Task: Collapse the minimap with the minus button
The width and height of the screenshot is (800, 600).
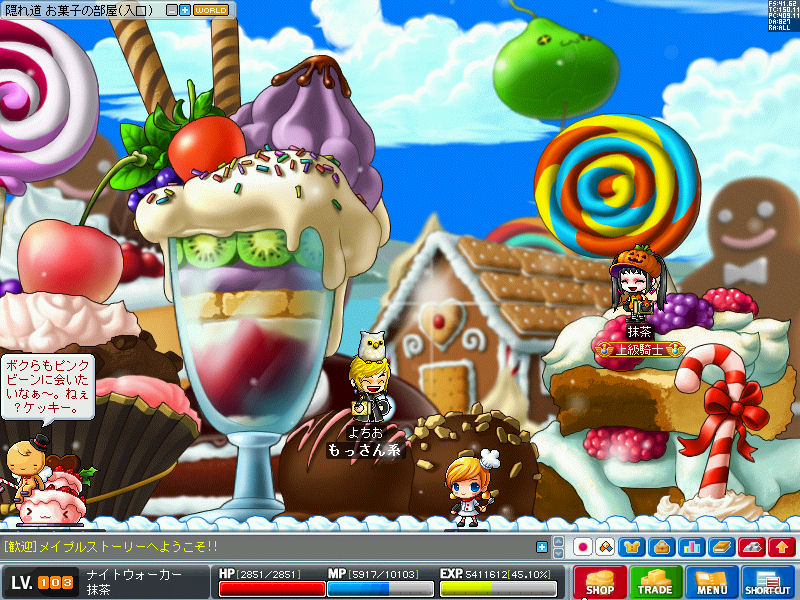Action: point(172,10)
